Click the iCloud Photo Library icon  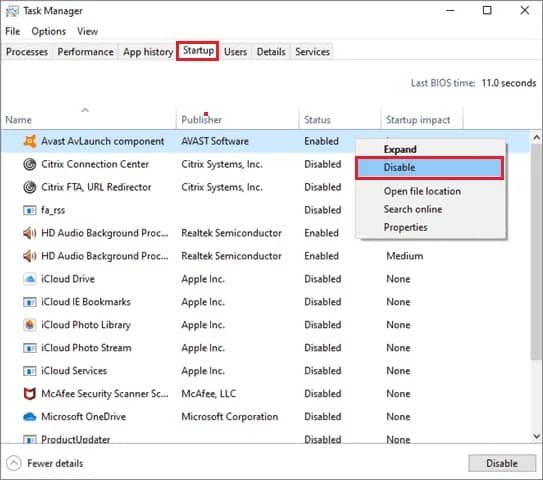pos(30,325)
